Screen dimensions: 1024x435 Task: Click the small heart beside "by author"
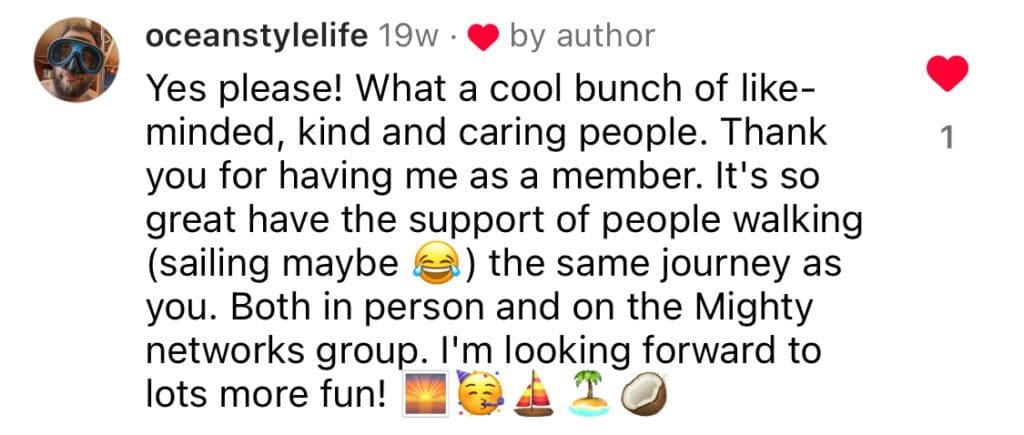coord(483,38)
